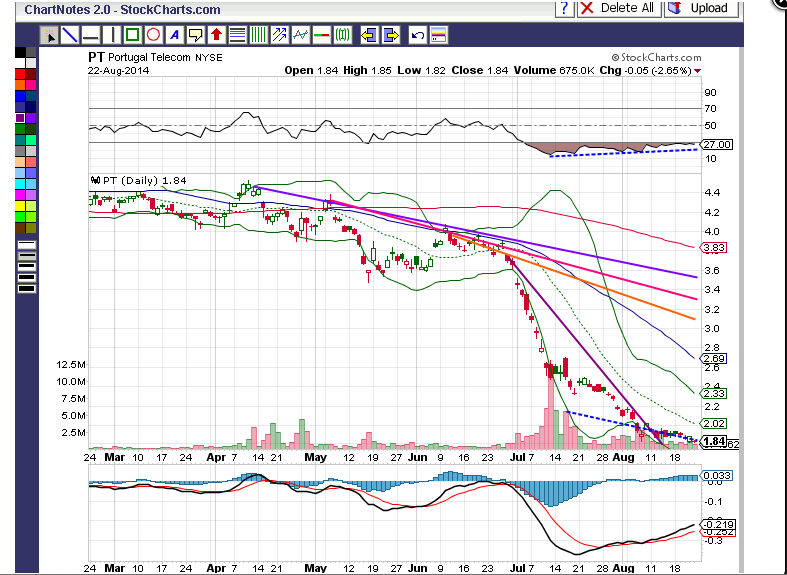The width and height of the screenshot is (787, 575).
Task: Undo the last annotation
Action: (418, 35)
